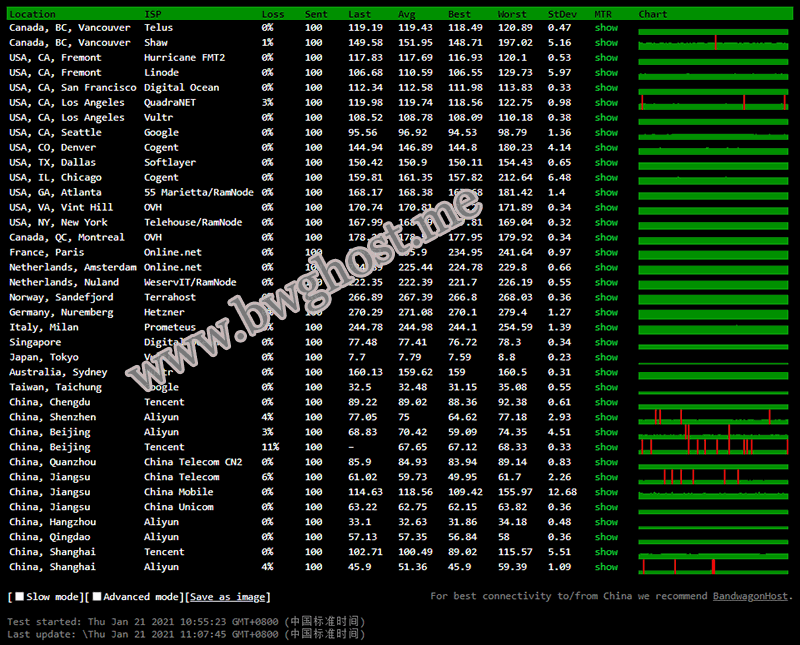Screen dimensions: 800x645
Task: Show MTR for Nuland WeservIT row
Action: 606,282
